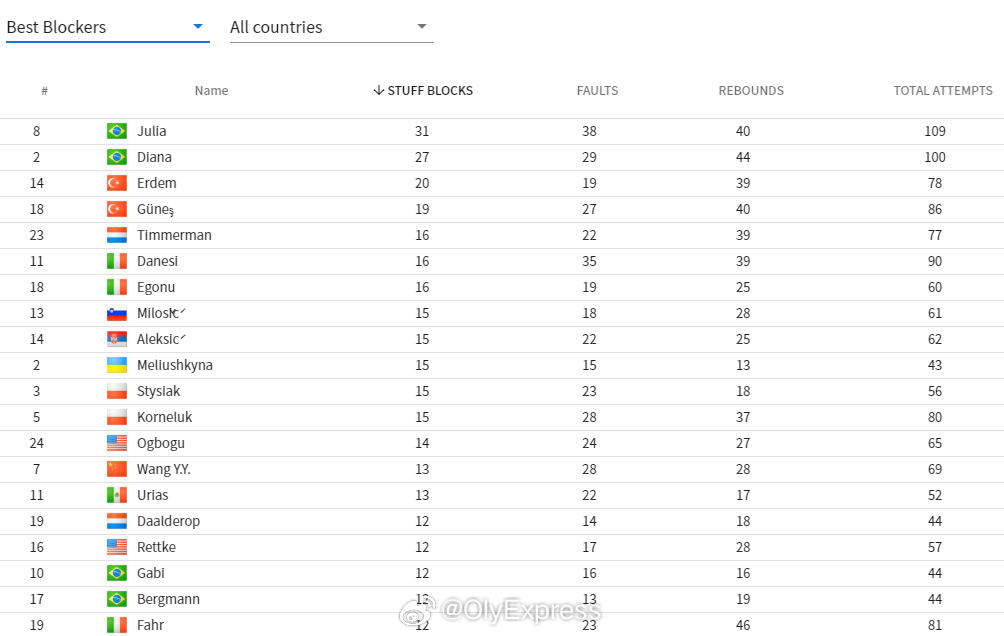Expand the All countries dropdown
1004x636 pixels.
coord(332,28)
